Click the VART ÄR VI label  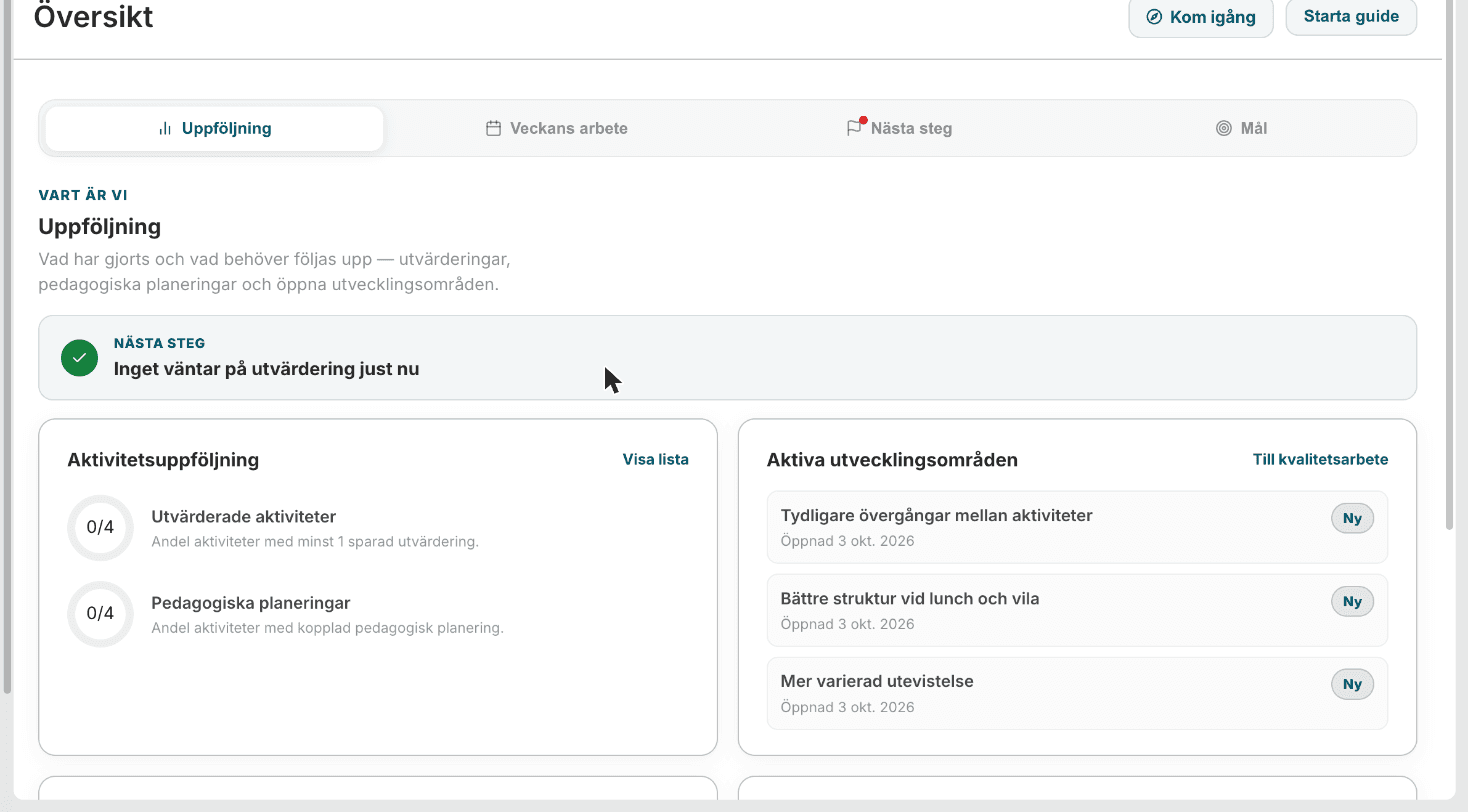click(83, 195)
